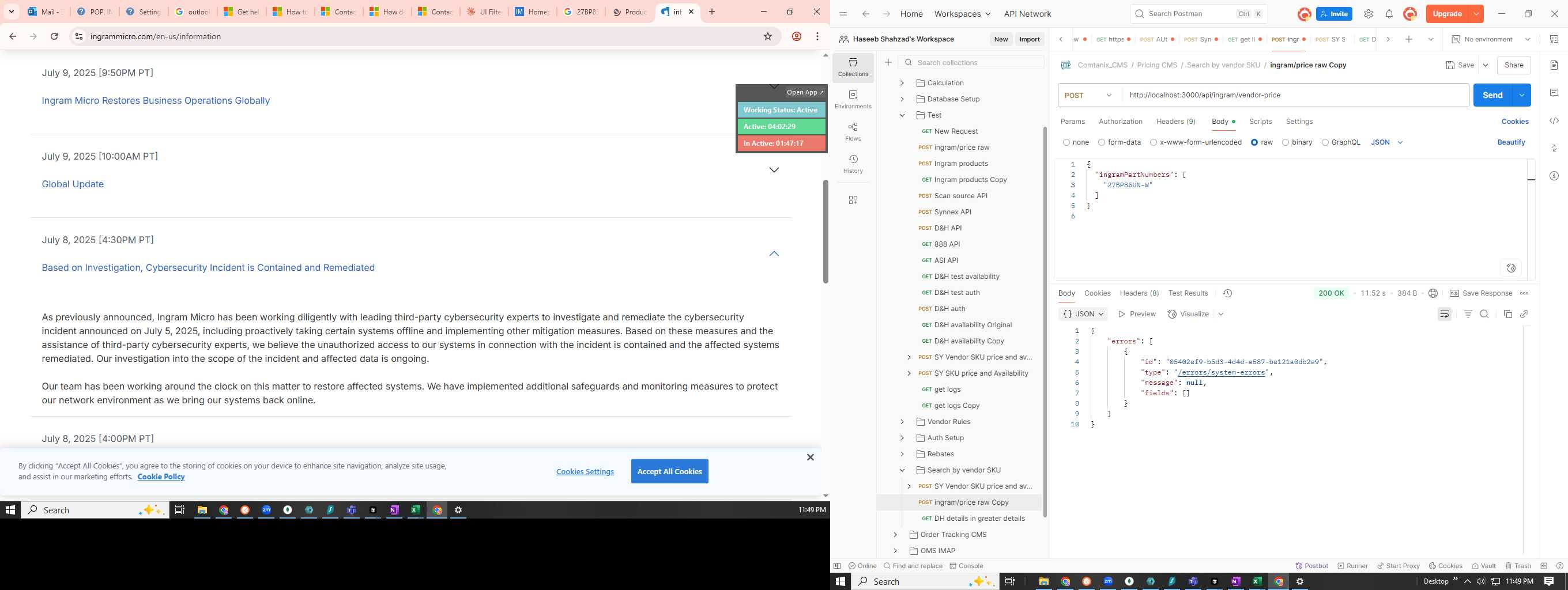Open comments icon in right sidebar
Screen dimensions: 1568x590
[x=1554, y=92]
